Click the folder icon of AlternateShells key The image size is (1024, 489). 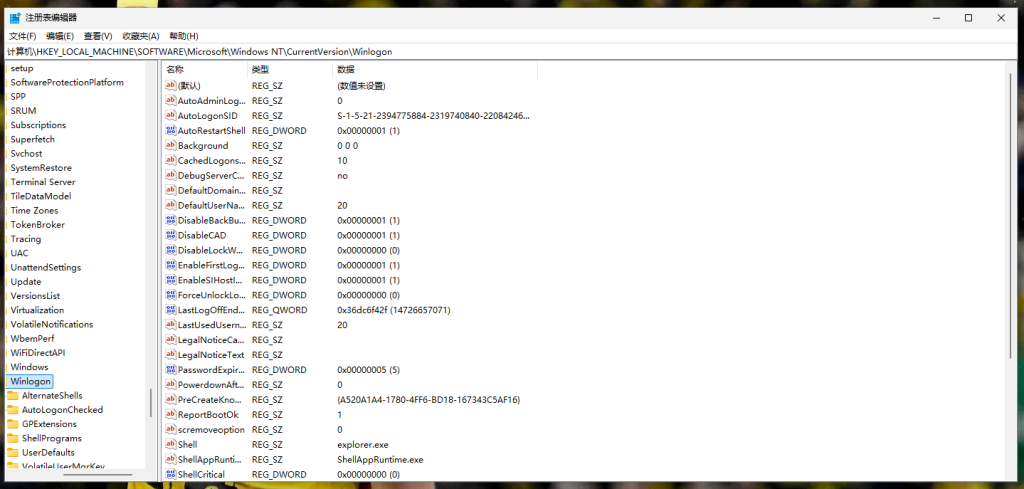click(x=12, y=396)
